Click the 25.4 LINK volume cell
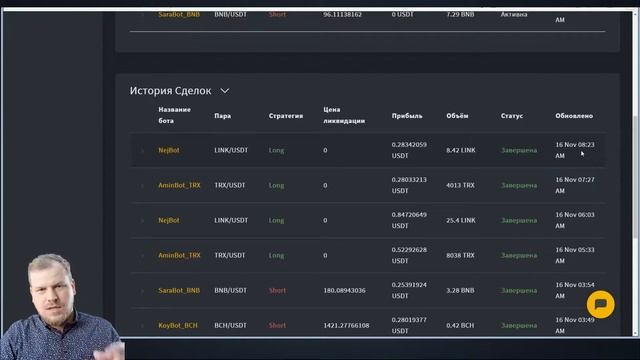This screenshot has height=360, width=640. coord(460,220)
